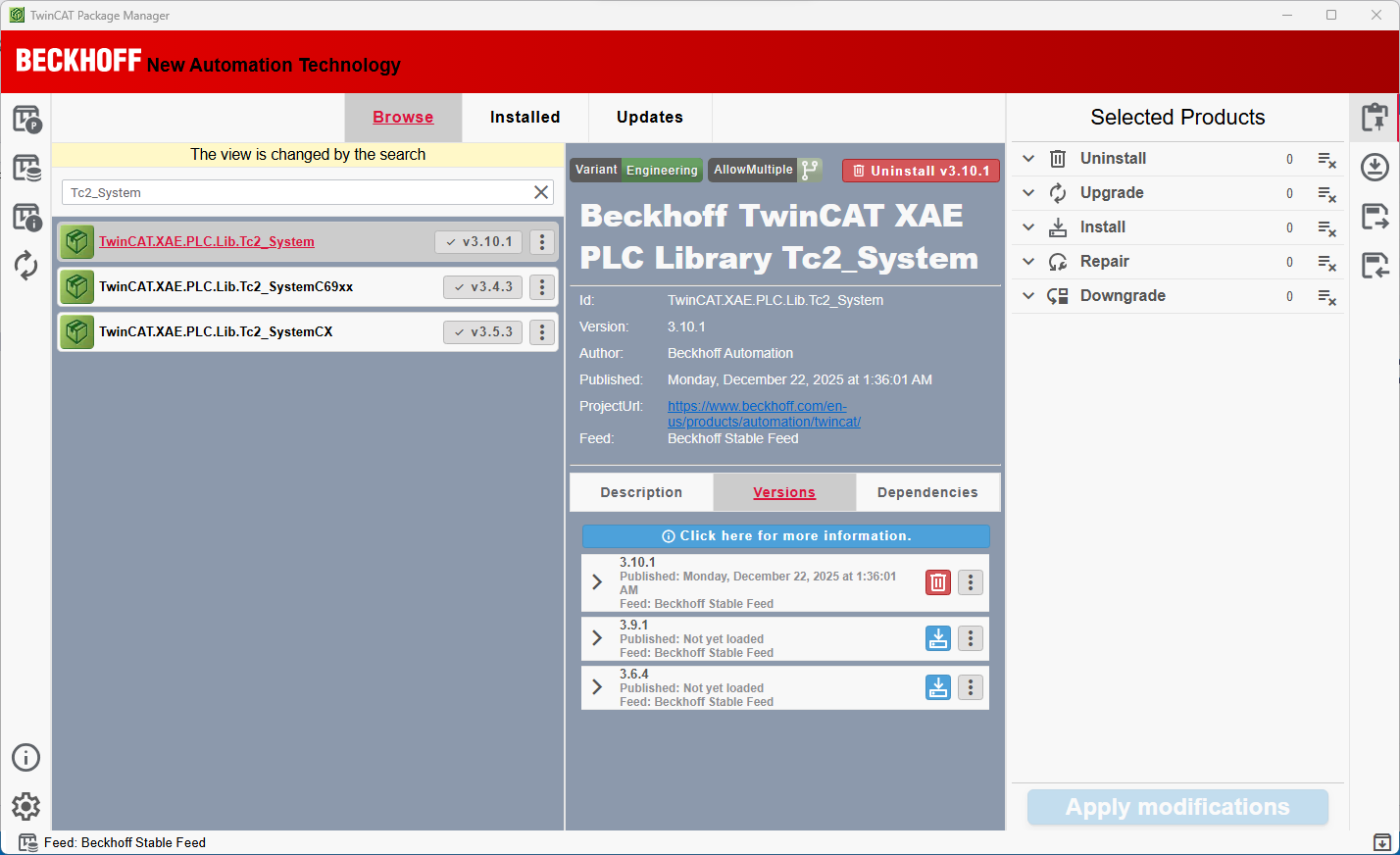Open more options for Tc2_SystemC69xx package

[542, 286]
